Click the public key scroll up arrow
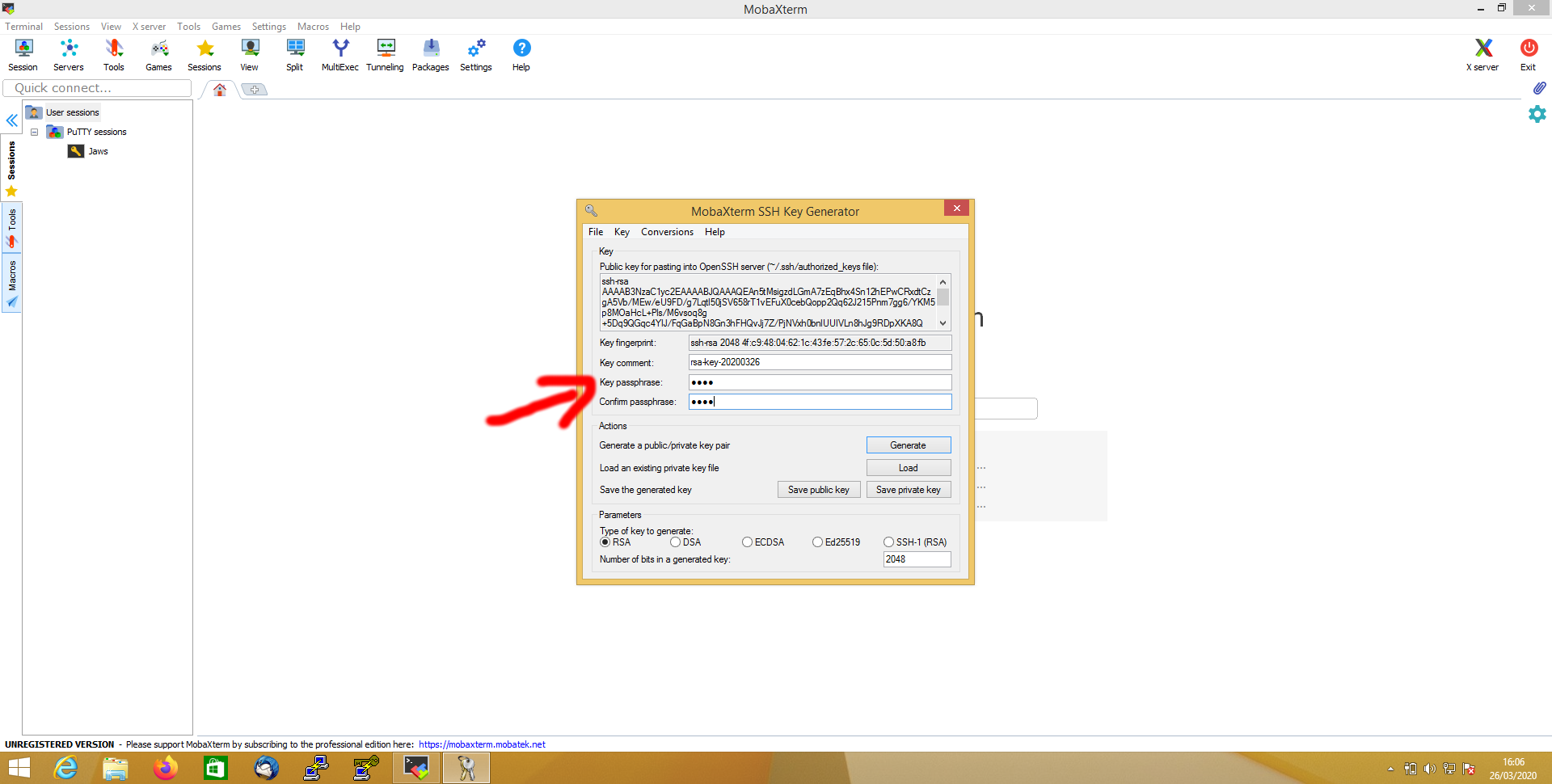Screen dimensions: 1552x784 [x=943, y=281]
